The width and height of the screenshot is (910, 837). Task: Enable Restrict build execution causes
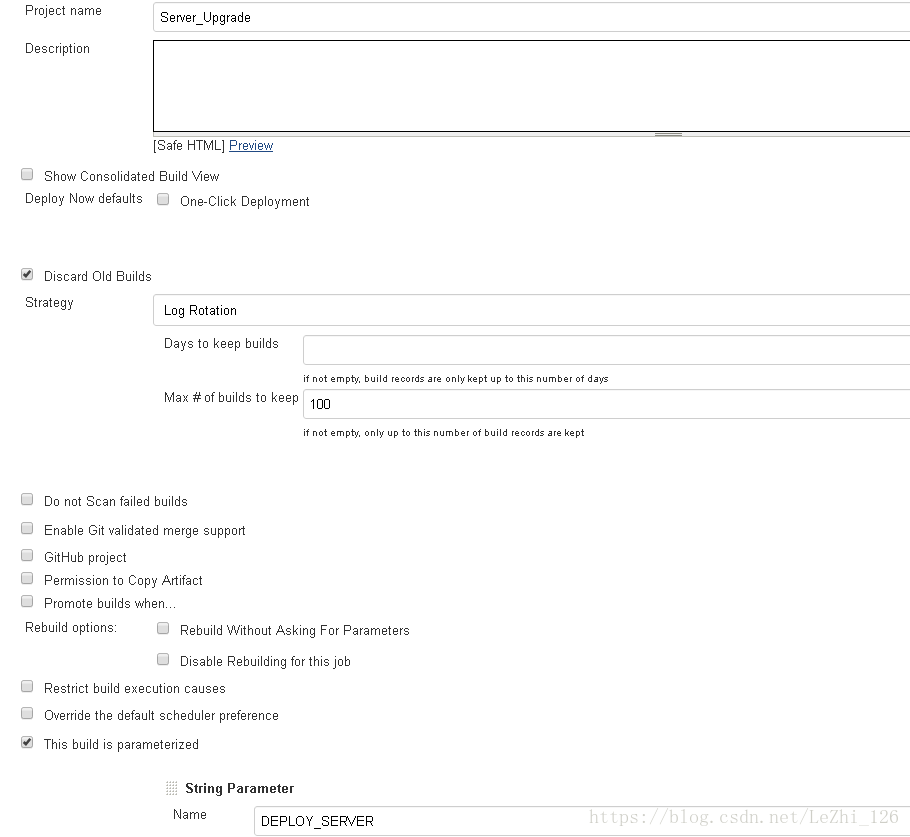[27, 687]
